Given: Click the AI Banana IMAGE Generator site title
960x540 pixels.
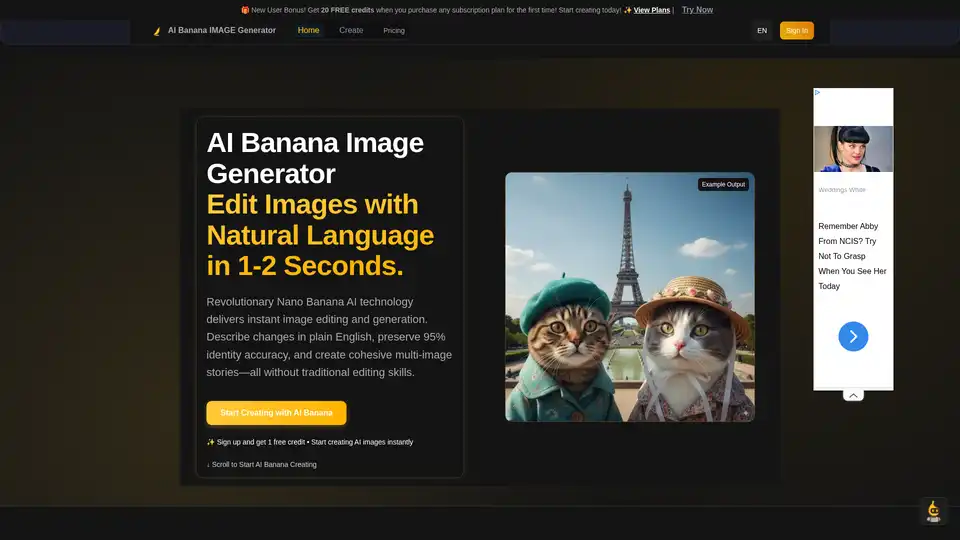Looking at the screenshot, I should [222, 31].
